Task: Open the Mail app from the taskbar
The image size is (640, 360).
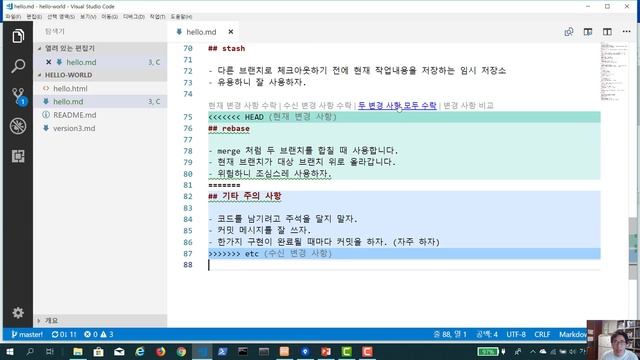Action: 119,351
